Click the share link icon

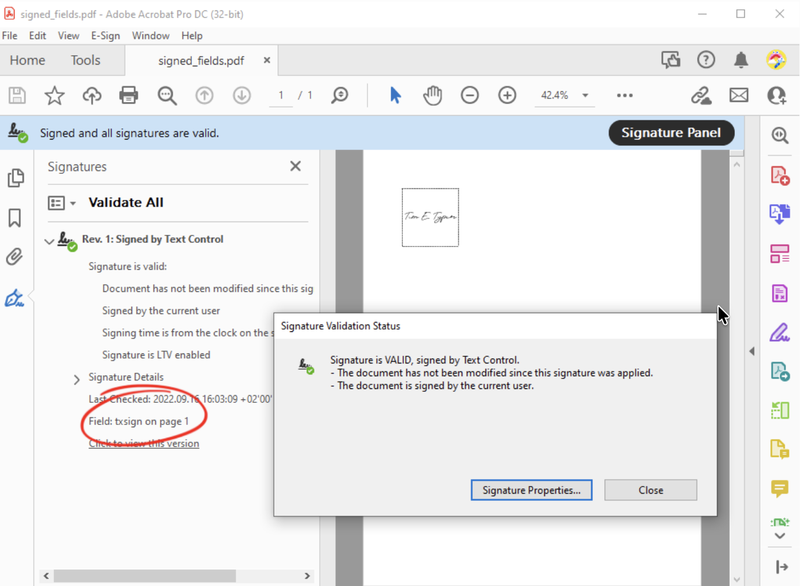tap(701, 95)
